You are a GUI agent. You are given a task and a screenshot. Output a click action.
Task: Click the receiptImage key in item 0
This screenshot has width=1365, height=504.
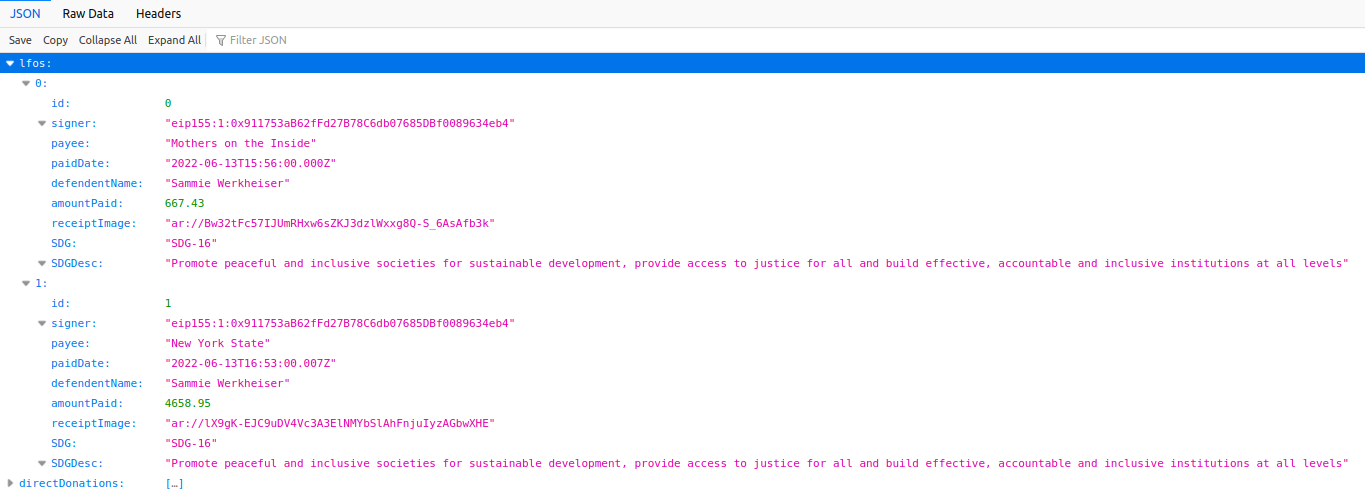click(x=94, y=223)
